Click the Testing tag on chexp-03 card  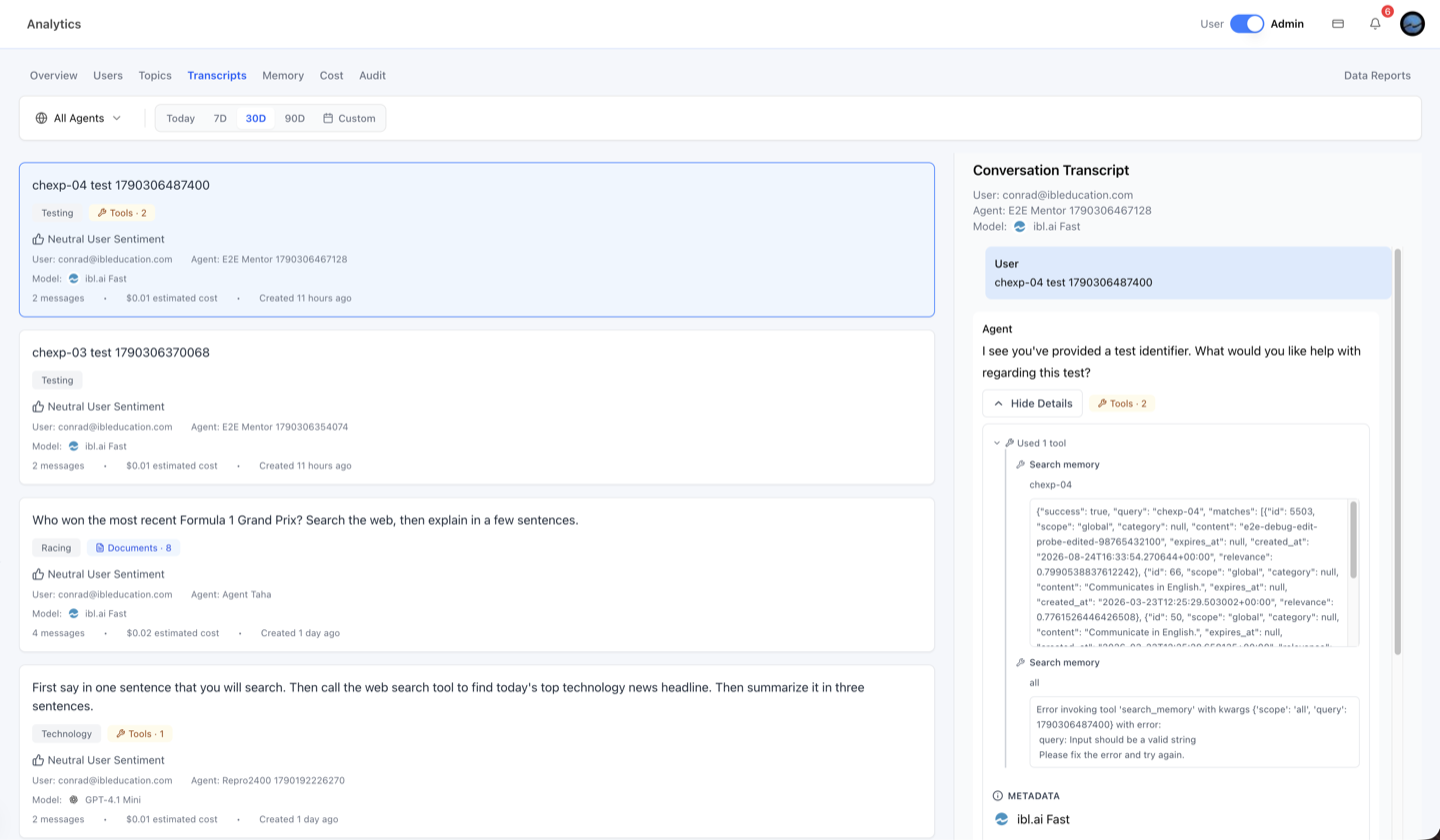(57, 380)
